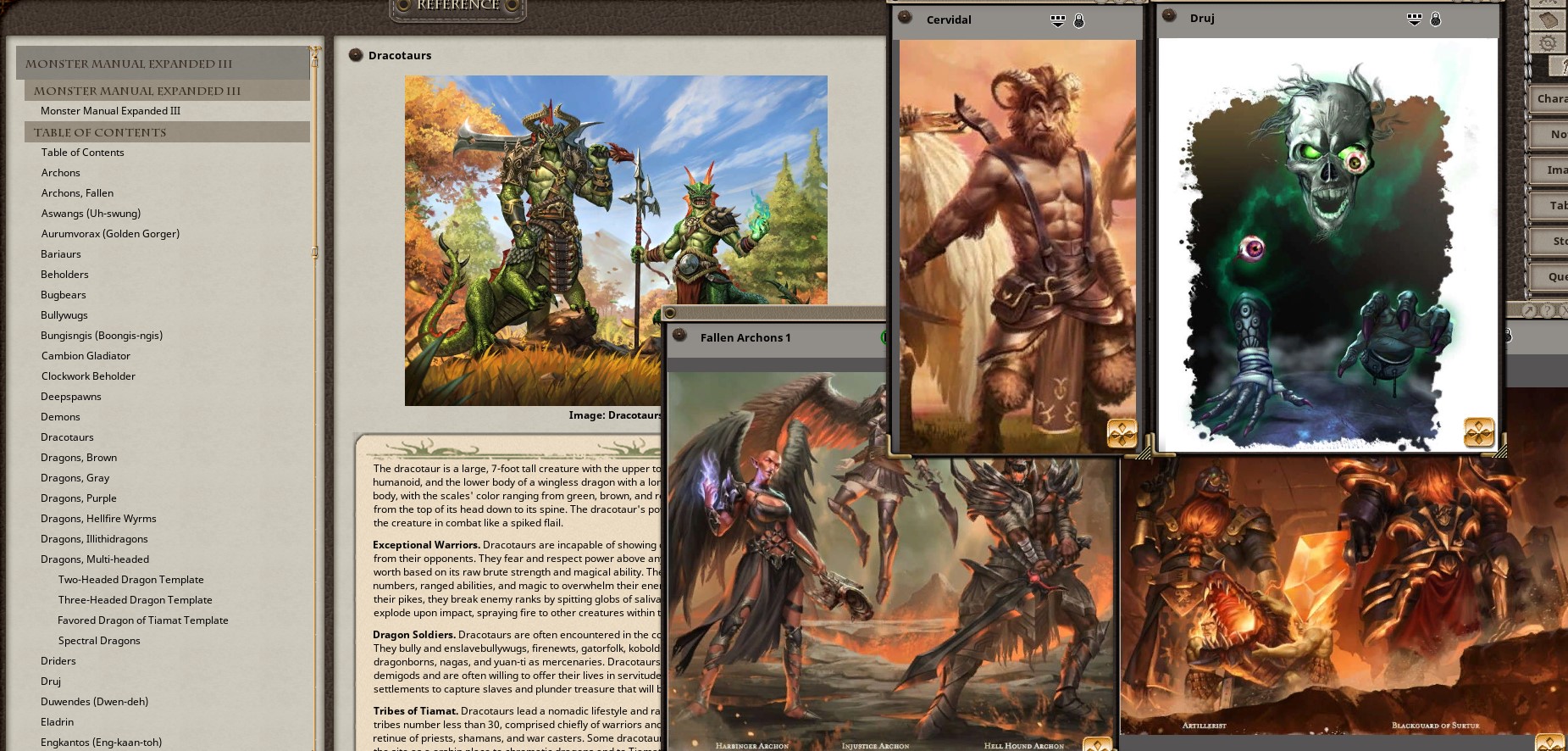Click the book icon in right sidebar
The image size is (1568, 751).
tap(1549, 19)
